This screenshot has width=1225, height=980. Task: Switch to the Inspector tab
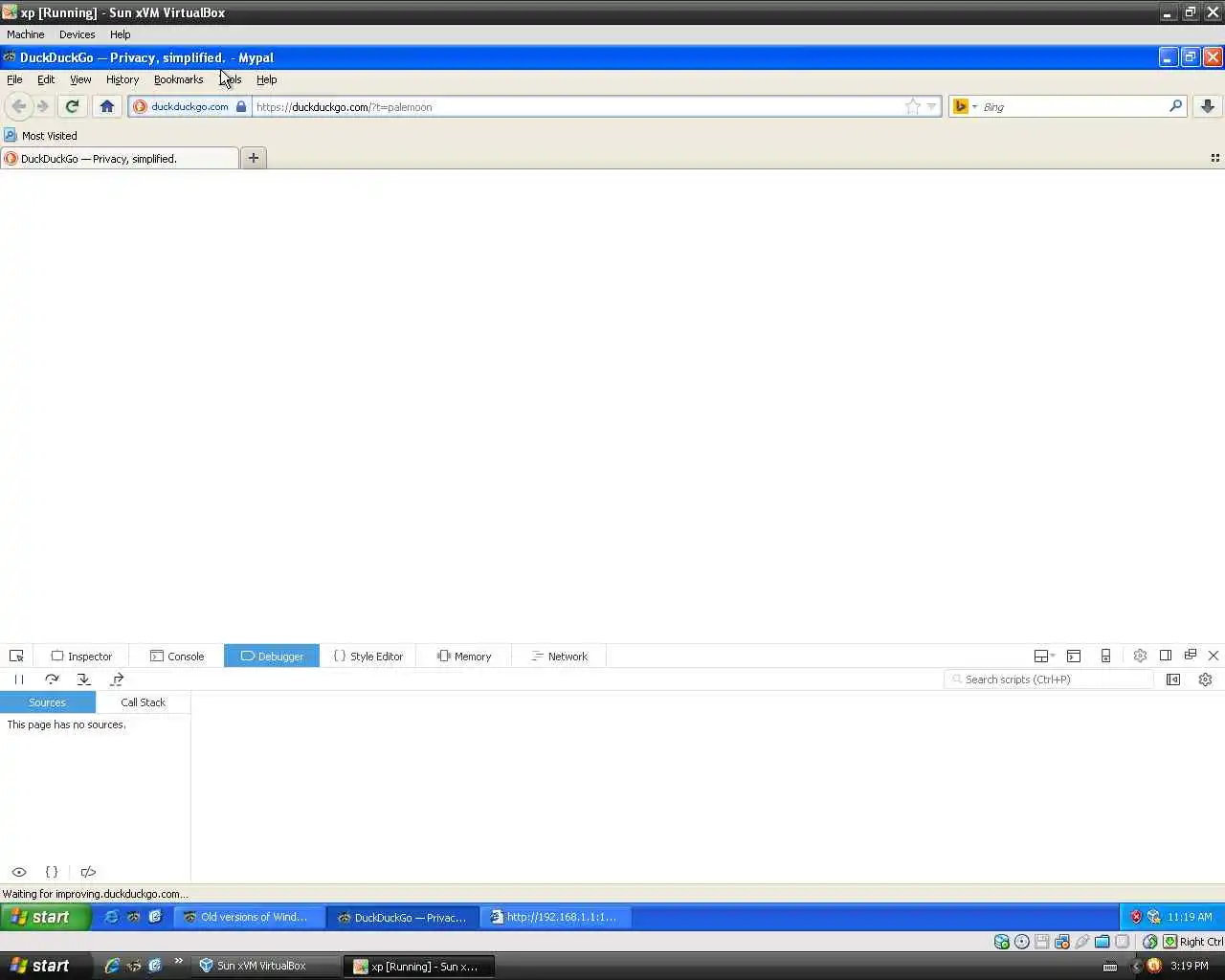(x=81, y=656)
